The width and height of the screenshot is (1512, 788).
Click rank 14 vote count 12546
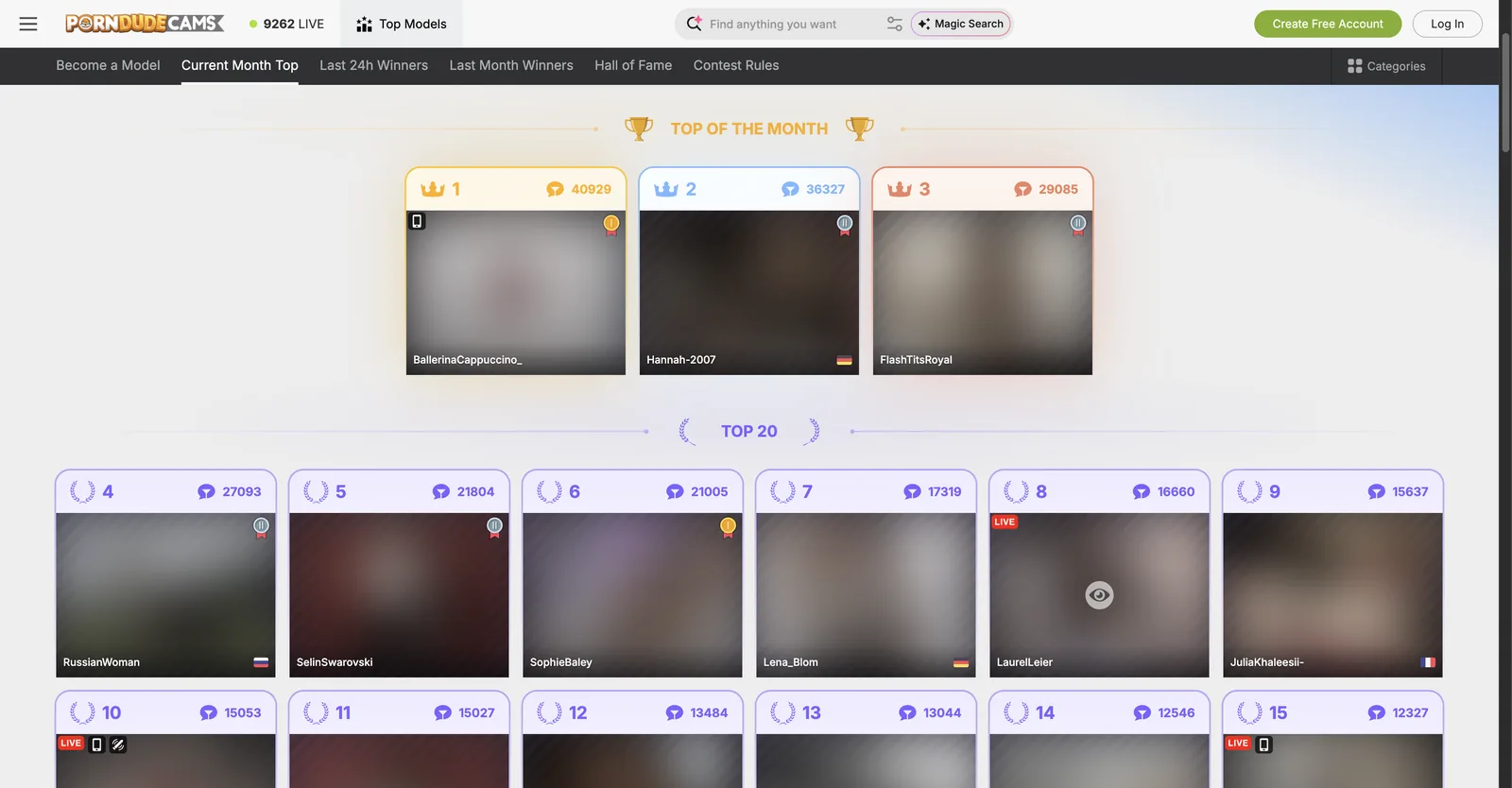[x=1177, y=712]
